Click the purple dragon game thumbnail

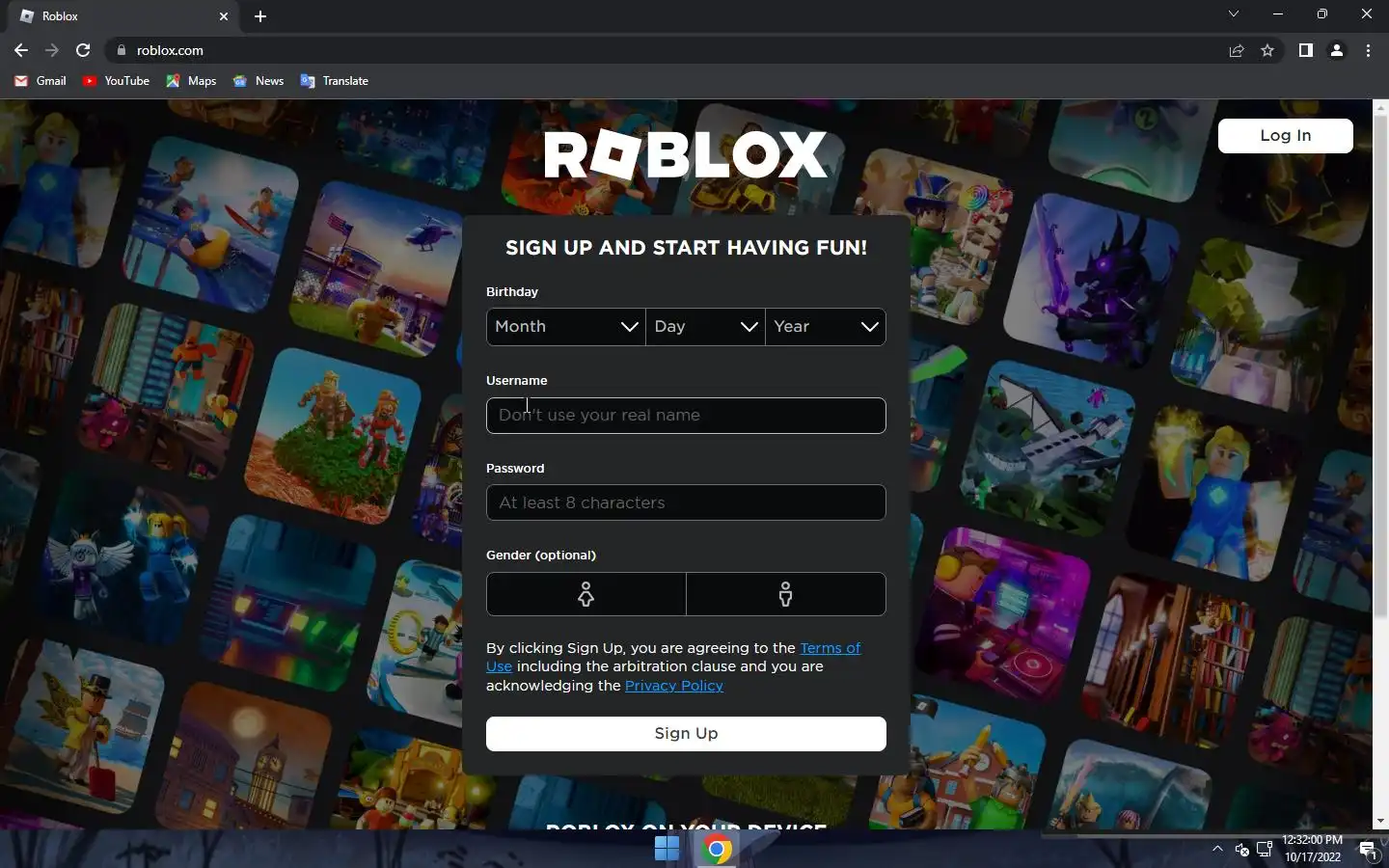[1091, 279]
